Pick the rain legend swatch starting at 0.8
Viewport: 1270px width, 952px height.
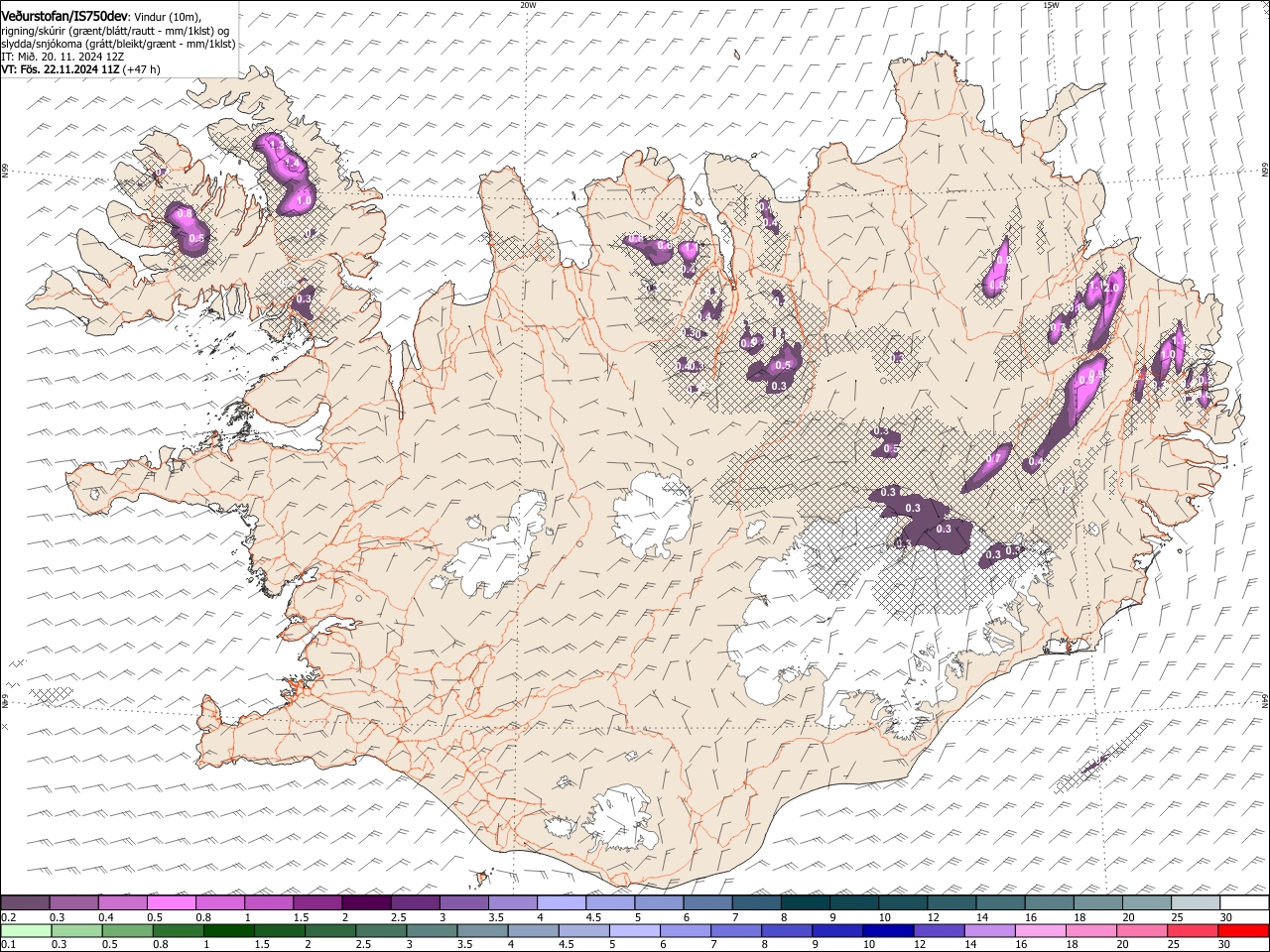[x=178, y=930]
